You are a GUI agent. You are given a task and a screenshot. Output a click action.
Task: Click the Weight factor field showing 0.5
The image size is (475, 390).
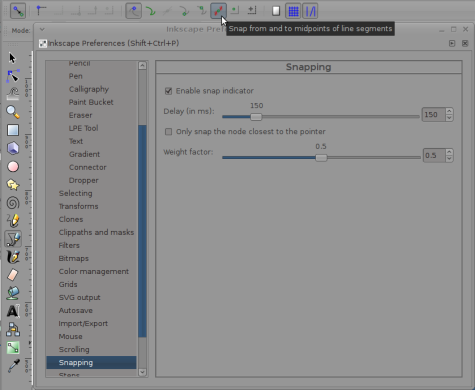coord(434,156)
